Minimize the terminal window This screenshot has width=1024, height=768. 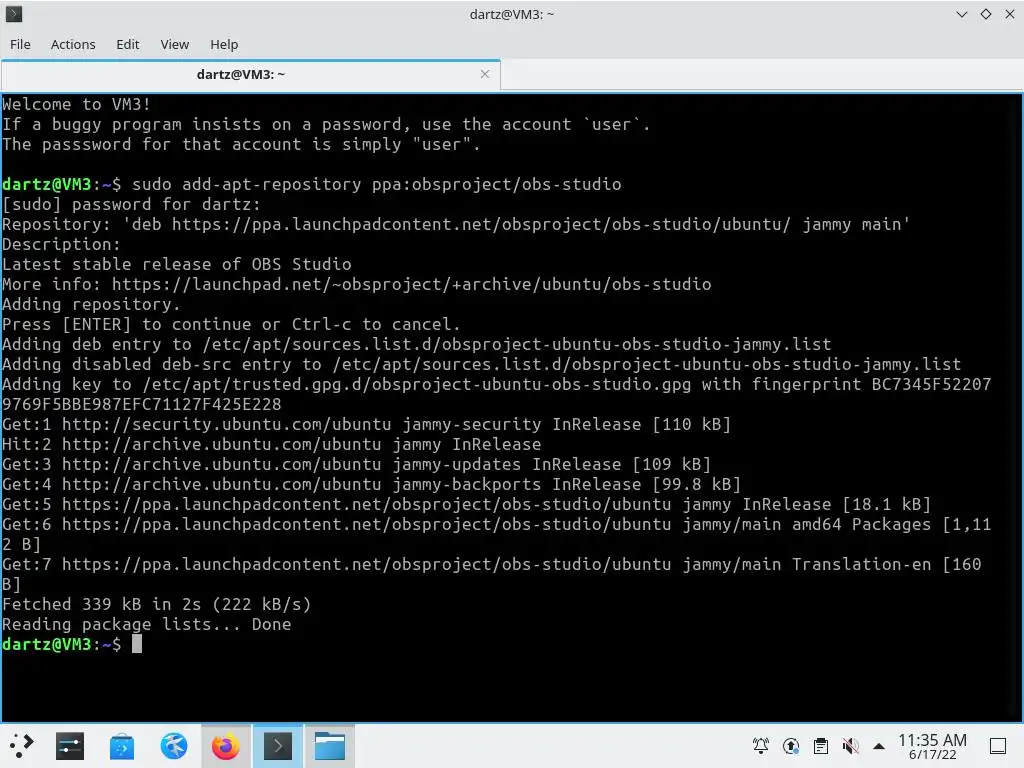961,14
